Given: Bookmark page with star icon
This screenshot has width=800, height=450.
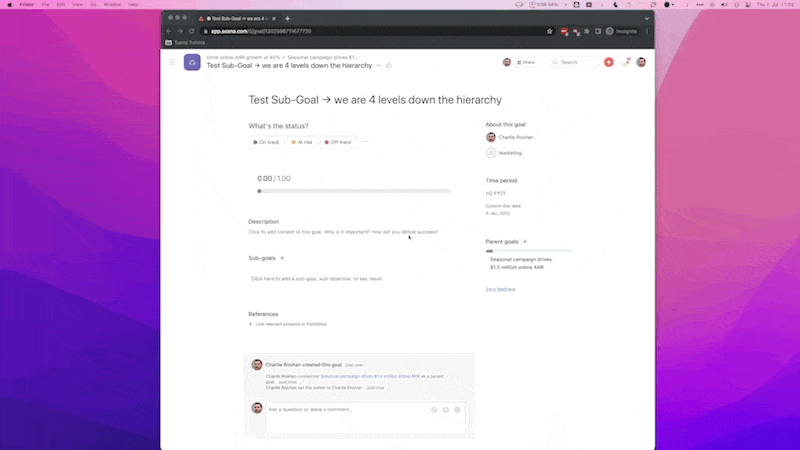Looking at the screenshot, I should pyautogui.click(x=549, y=31).
